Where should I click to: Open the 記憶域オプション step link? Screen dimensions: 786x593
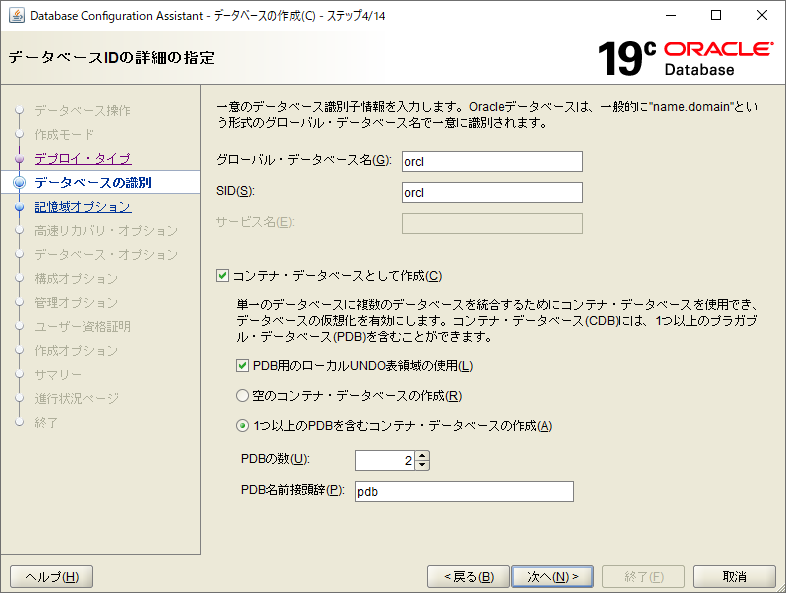(83, 207)
